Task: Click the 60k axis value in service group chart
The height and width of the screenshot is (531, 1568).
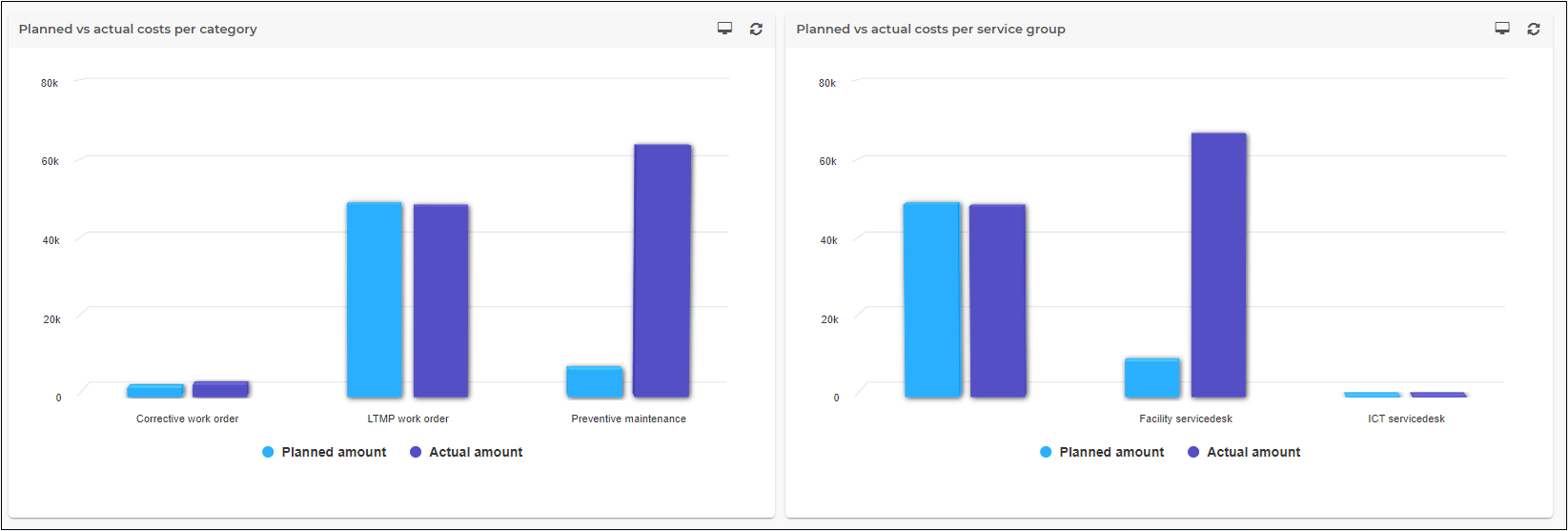Action: (x=827, y=161)
